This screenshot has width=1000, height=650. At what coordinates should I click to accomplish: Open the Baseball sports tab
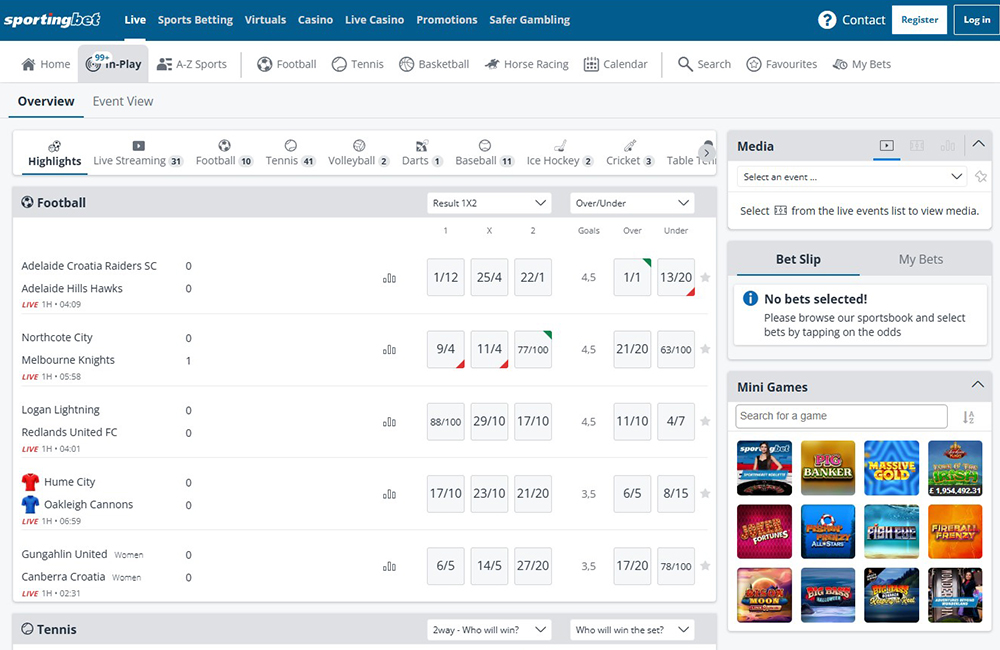tap(484, 154)
